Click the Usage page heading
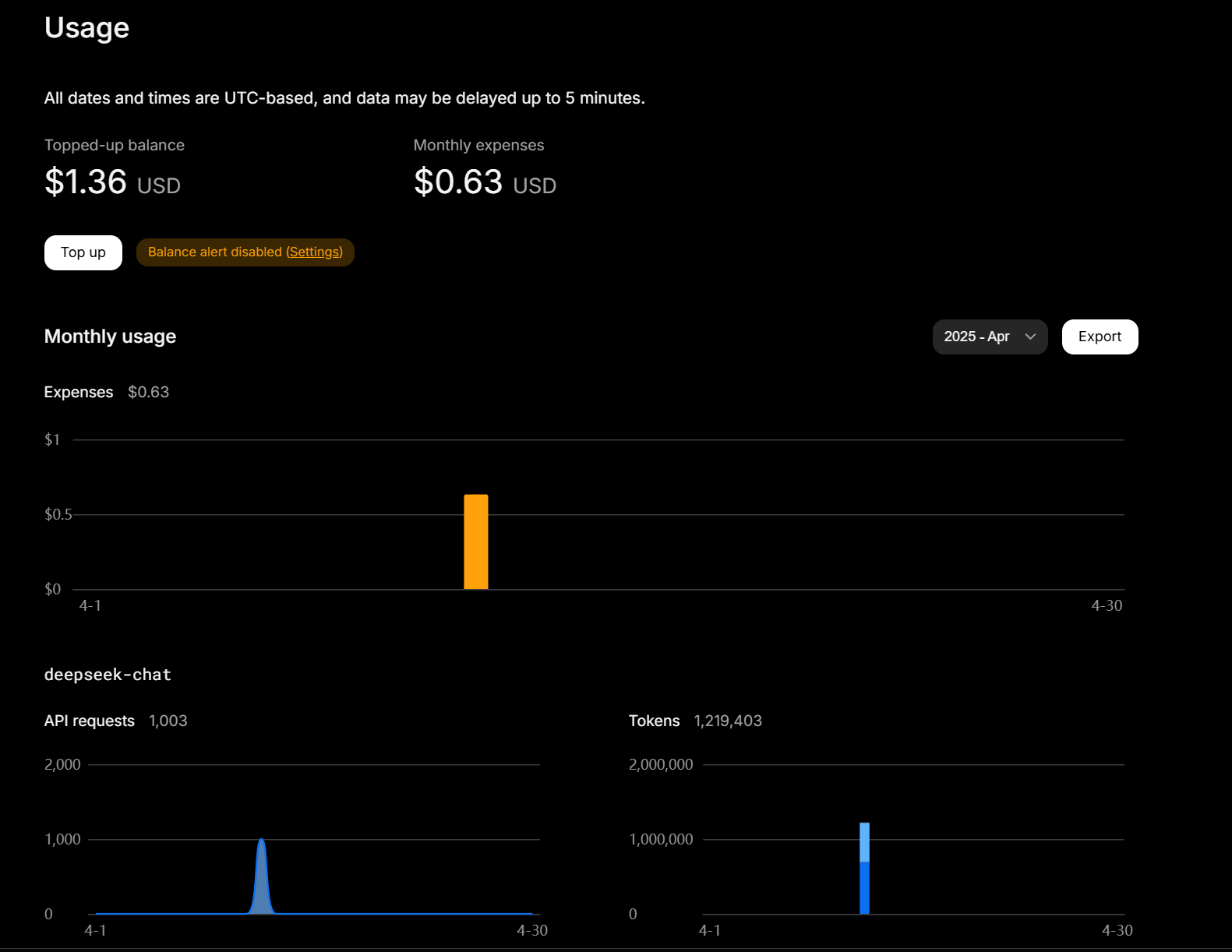 tap(86, 28)
